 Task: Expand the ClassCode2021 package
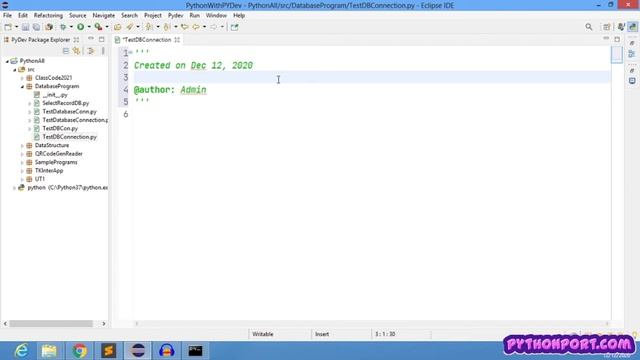coord(22,78)
